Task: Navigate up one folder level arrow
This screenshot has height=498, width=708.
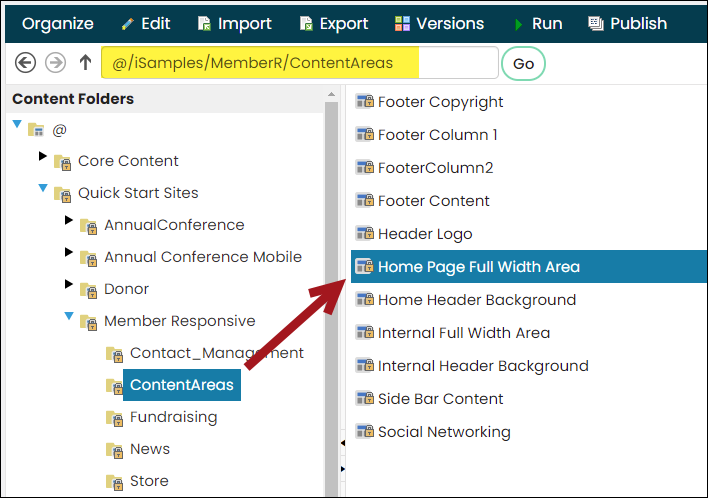Action: coord(85,62)
